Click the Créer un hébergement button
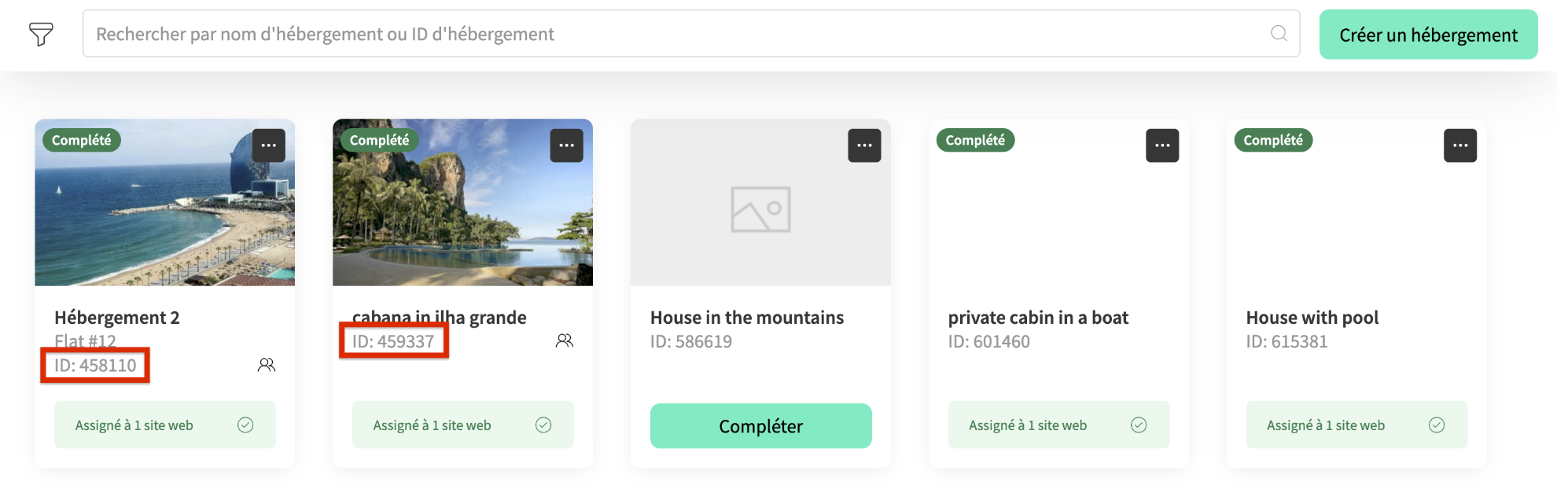 point(1426,34)
